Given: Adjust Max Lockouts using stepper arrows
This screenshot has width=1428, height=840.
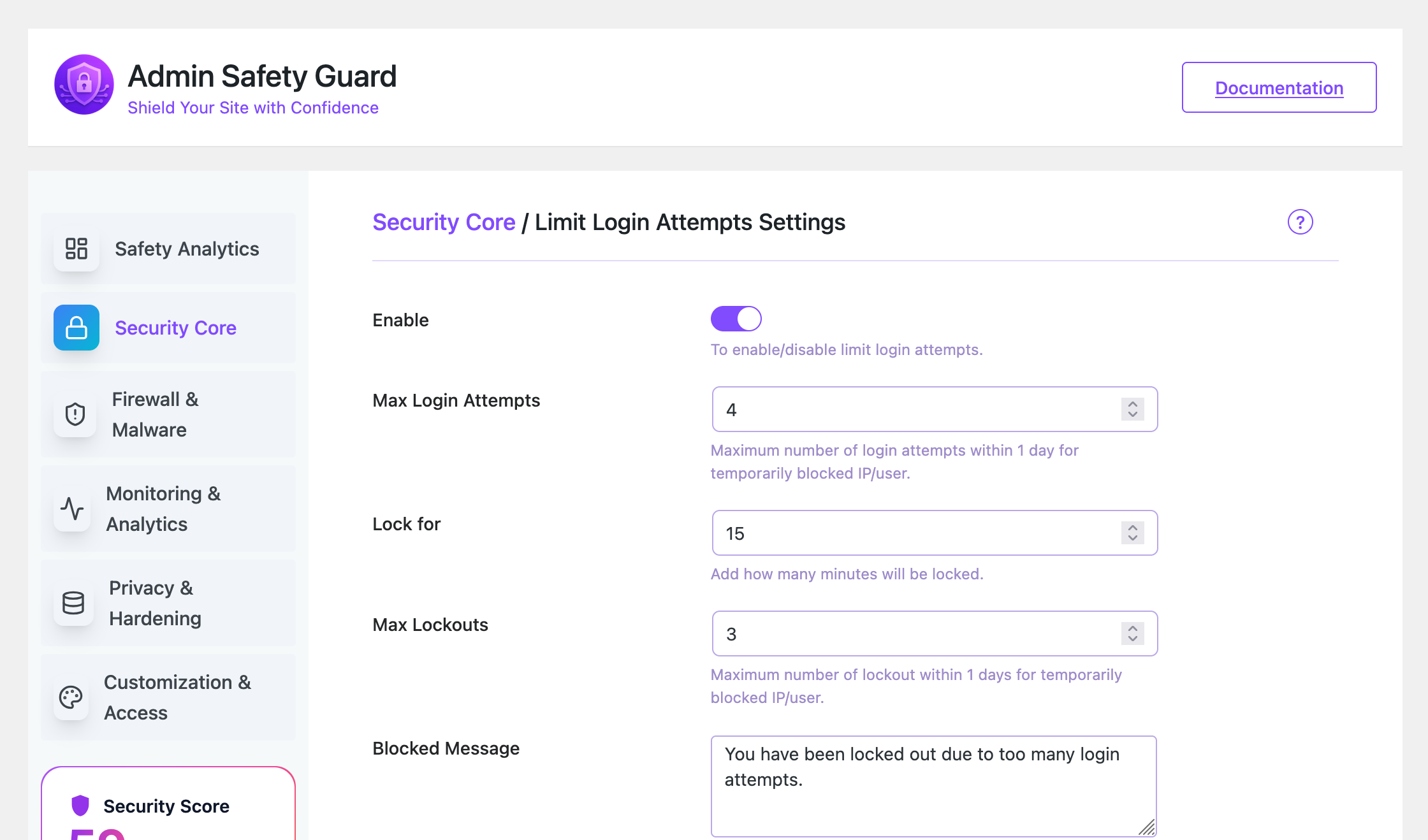Looking at the screenshot, I should click(1132, 634).
